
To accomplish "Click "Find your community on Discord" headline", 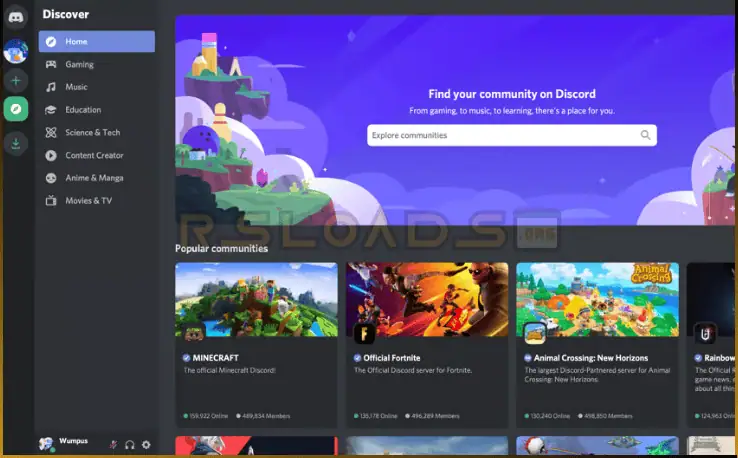I will (x=512, y=94).
